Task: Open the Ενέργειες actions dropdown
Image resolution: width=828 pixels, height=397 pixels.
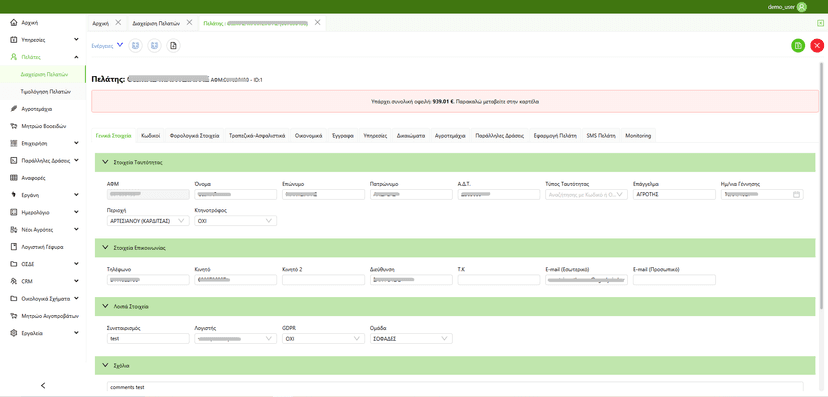Action: [107, 46]
